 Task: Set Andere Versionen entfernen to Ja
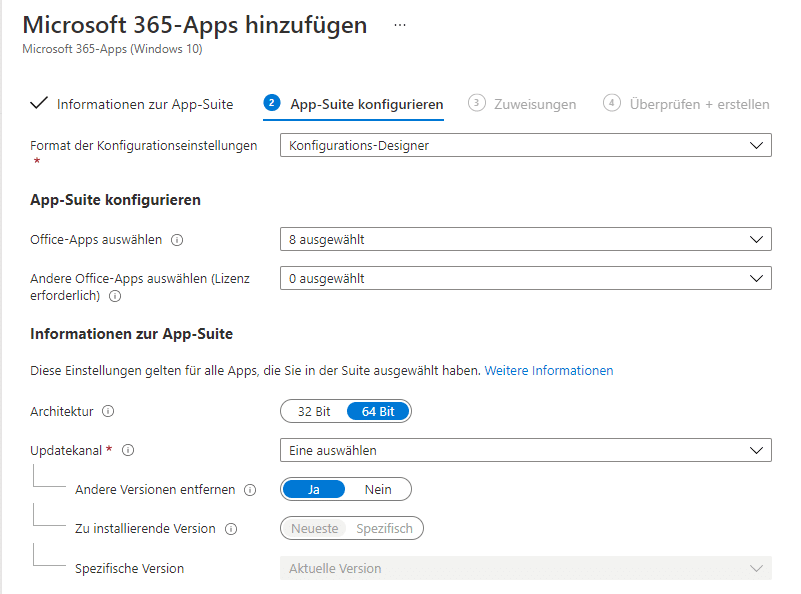pyautogui.click(x=314, y=489)
